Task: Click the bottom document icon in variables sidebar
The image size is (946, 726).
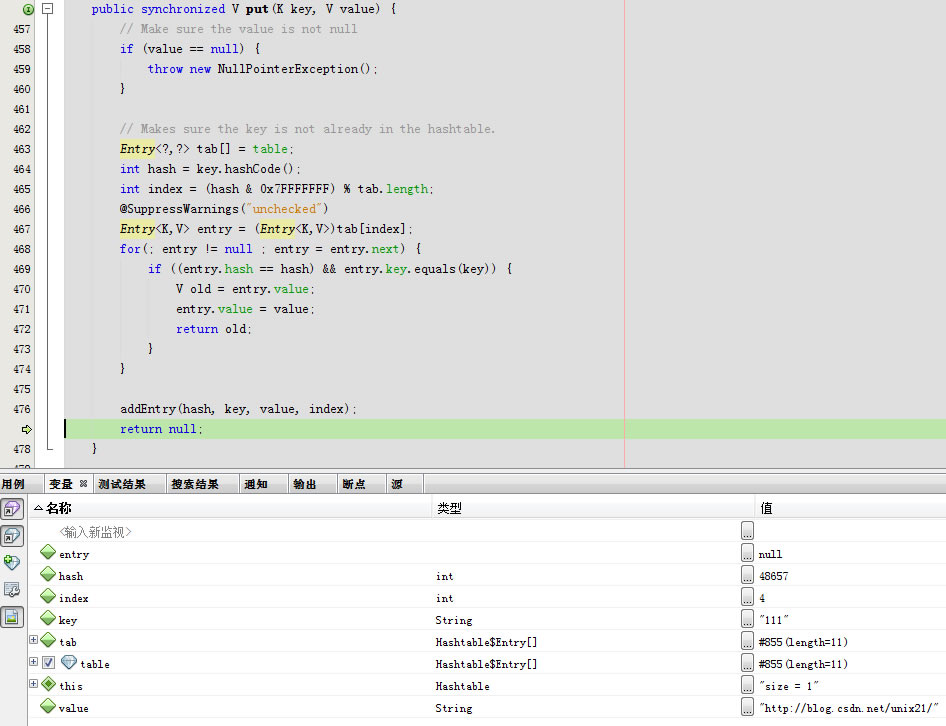Action: [x=12, y=617]
